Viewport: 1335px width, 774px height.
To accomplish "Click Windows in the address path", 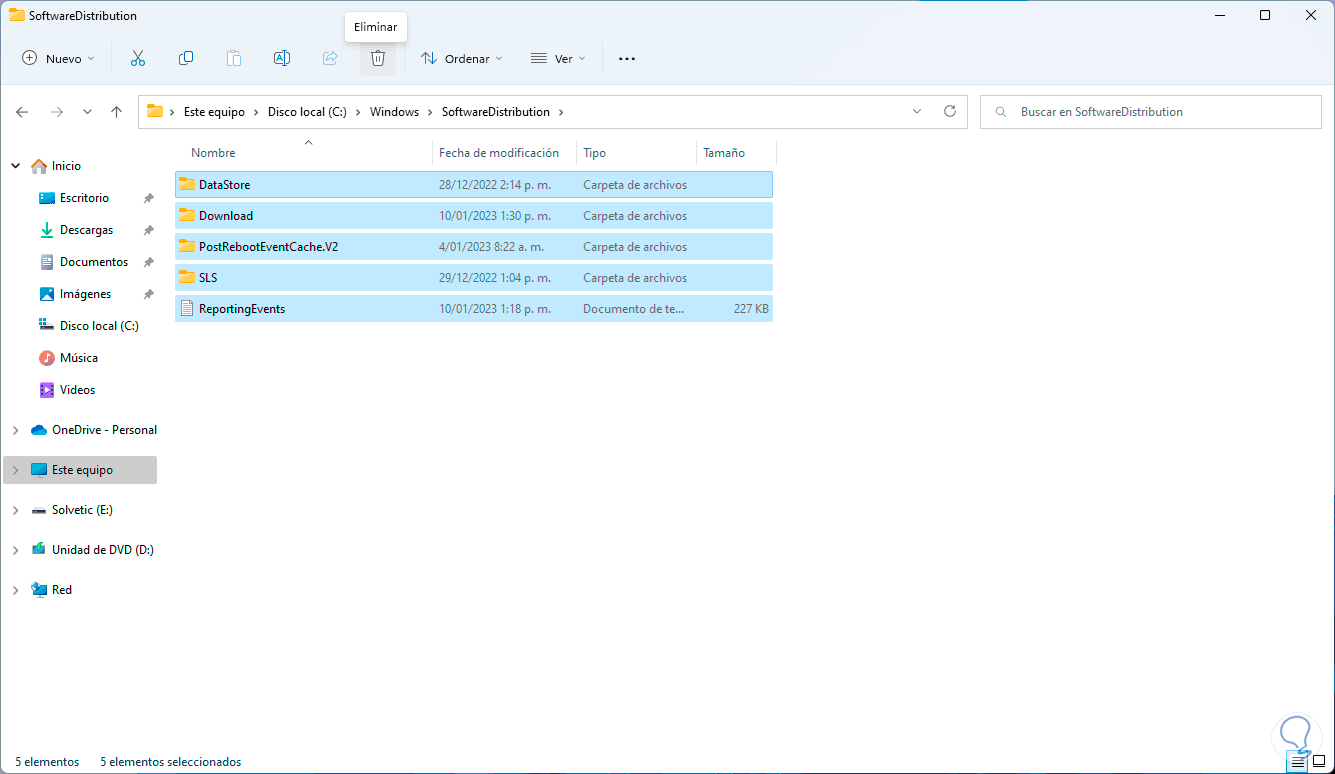I will [394, 112].
